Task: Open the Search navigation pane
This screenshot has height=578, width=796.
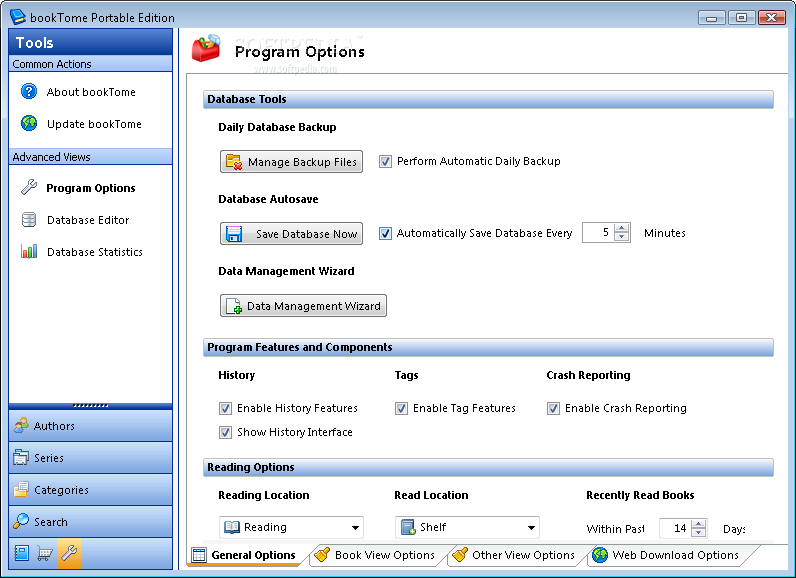Action: coord(90,522)
